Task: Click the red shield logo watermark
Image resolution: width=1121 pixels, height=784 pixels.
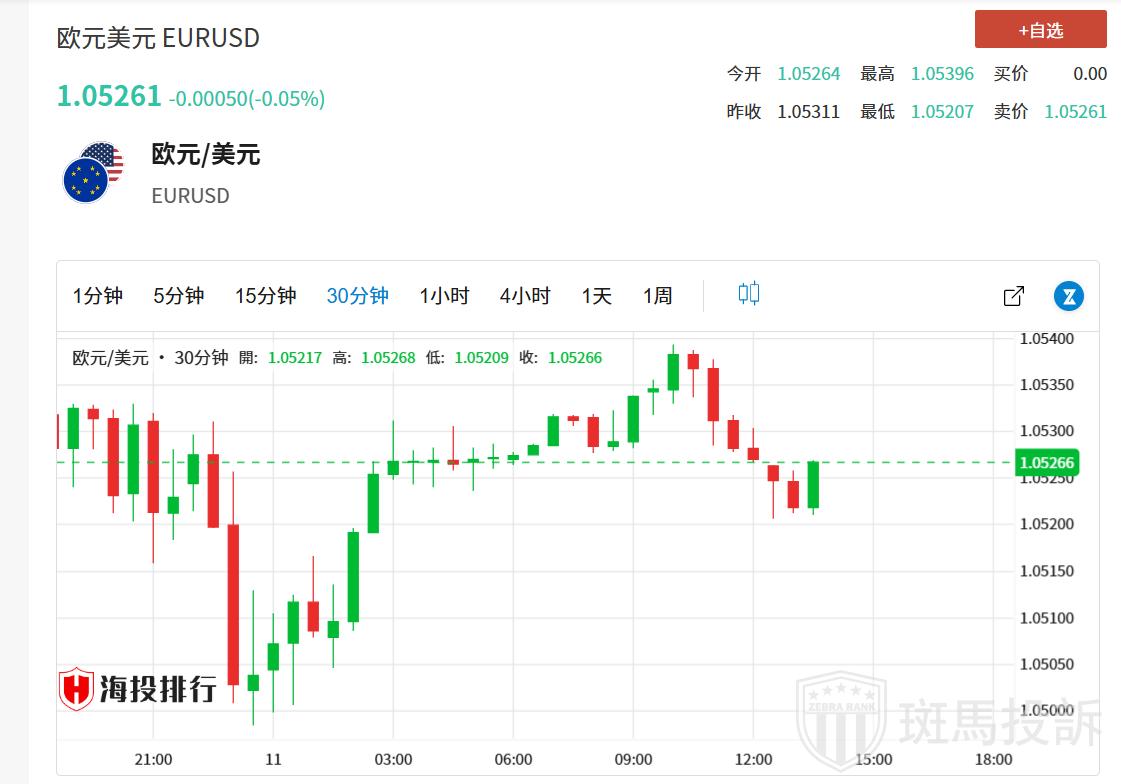Action: pyautogui.click(x=76, y=689)
